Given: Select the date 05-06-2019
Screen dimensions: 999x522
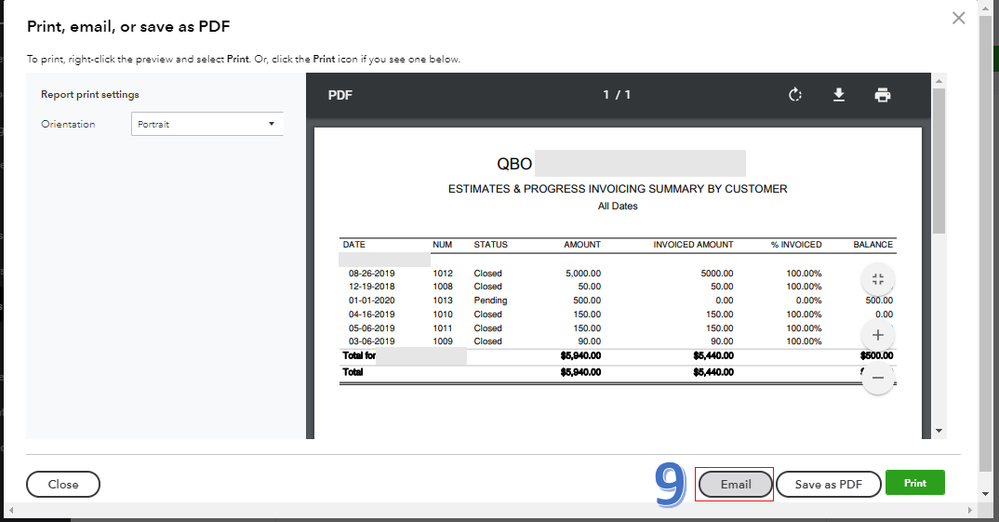Looking at the screenshot, I should click(371, 328).
